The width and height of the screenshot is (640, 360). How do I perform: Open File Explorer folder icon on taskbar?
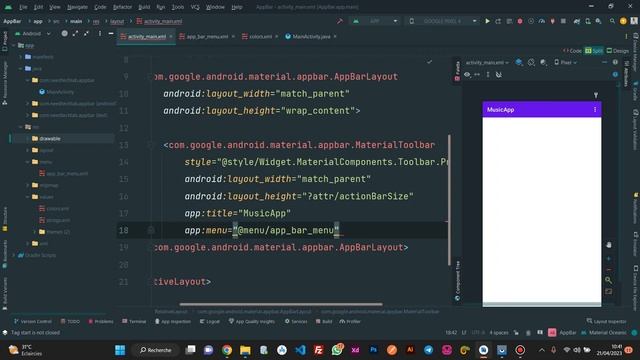point(245,350)
